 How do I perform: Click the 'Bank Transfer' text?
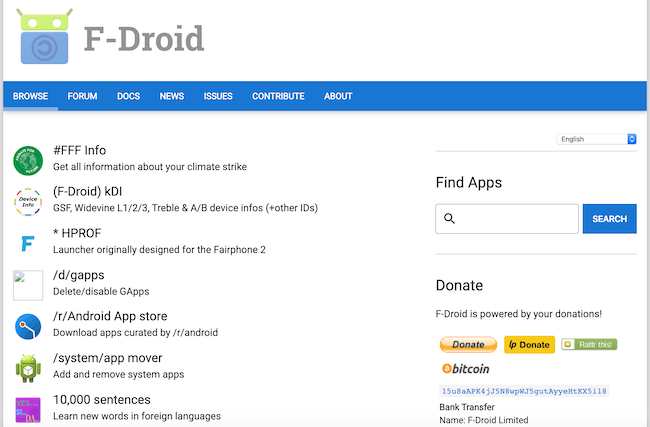[467, 407]
